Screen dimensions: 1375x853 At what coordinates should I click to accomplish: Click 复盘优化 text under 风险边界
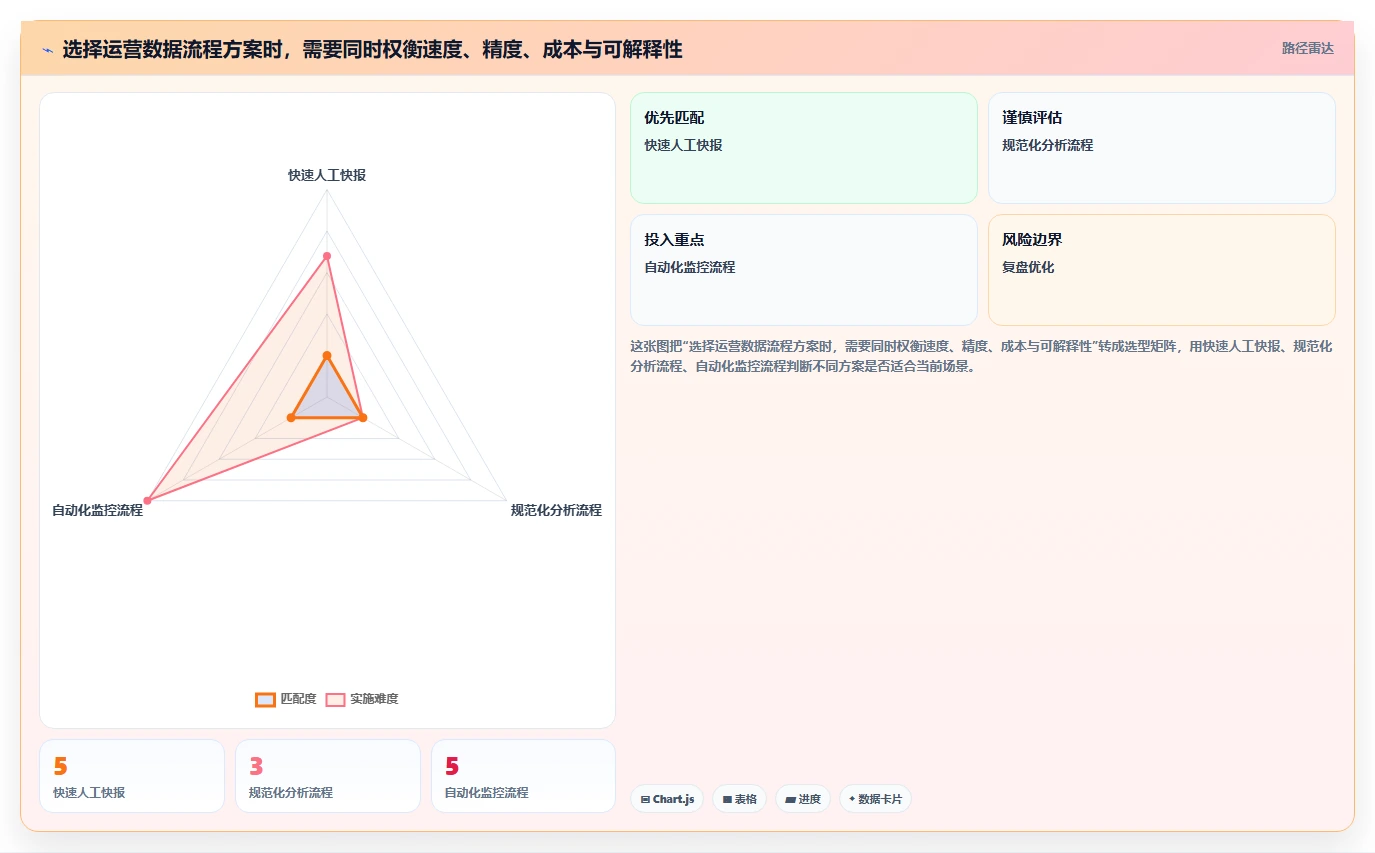pyautogui.click(x=1028, y=267)
